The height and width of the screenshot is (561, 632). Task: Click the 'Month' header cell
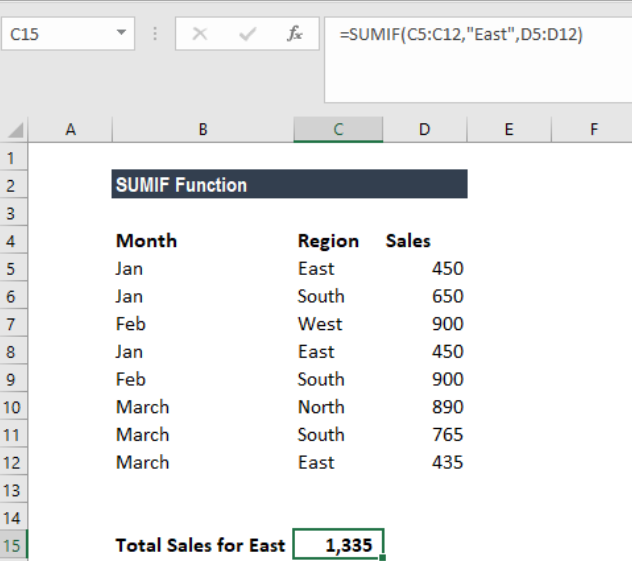coord(203,241)
